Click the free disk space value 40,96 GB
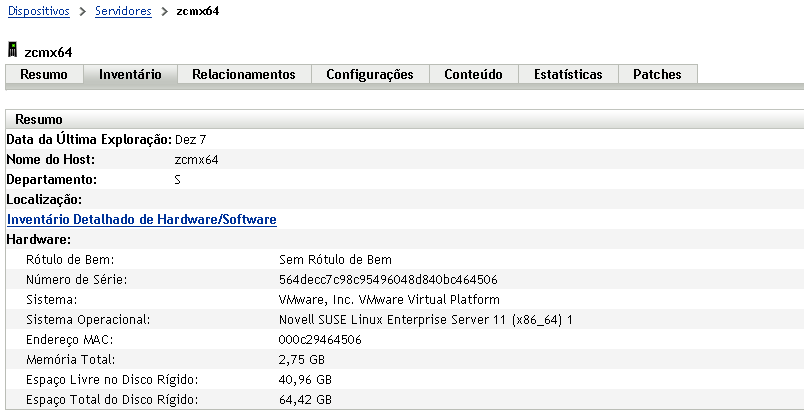This screenshot has width=804, height=410. tap(305, 379)
